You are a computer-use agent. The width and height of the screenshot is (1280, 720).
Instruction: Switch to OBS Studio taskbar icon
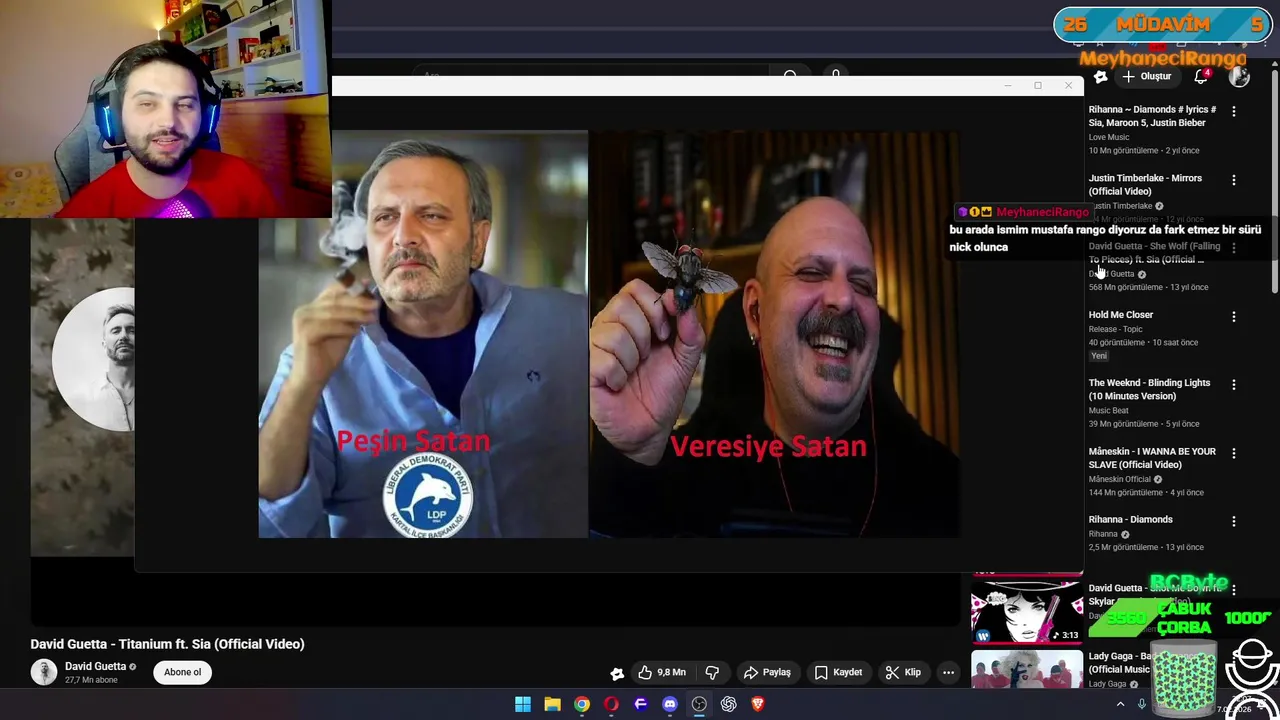point(699,704)
